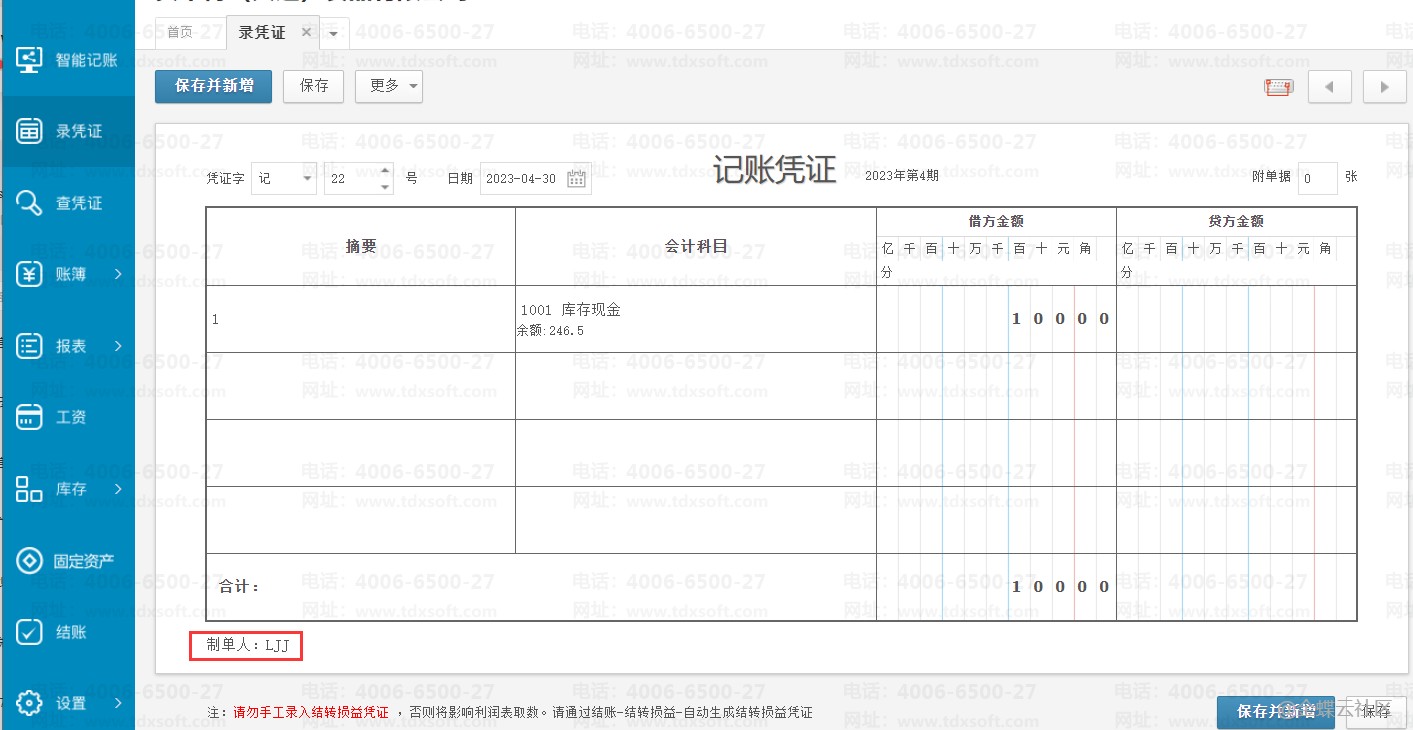Open the 智能记账 sidebar icon
Viewport: 1413px width, 730px height.
29,60
